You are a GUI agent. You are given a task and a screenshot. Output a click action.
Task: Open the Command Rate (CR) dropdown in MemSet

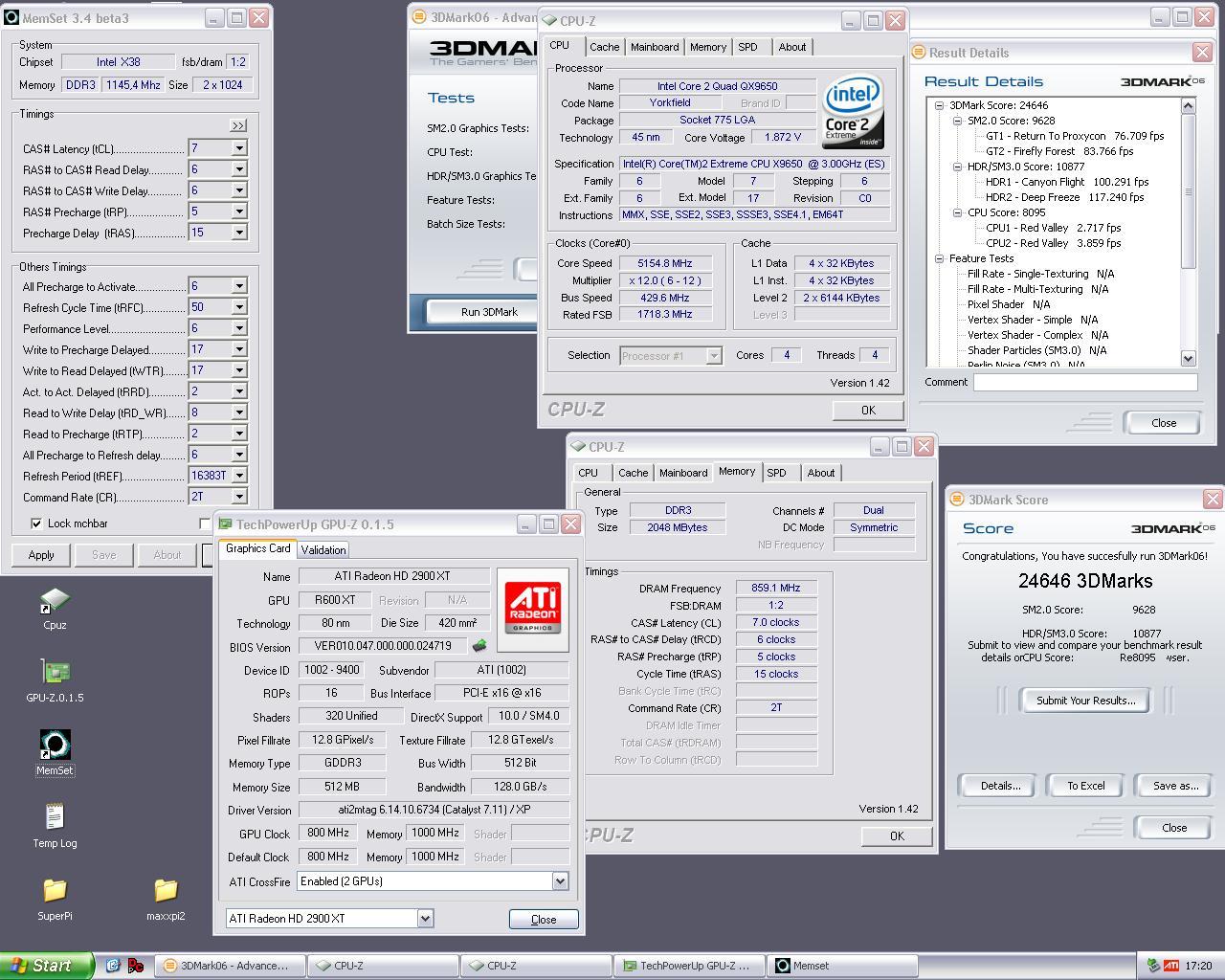(x=239, y=497)
